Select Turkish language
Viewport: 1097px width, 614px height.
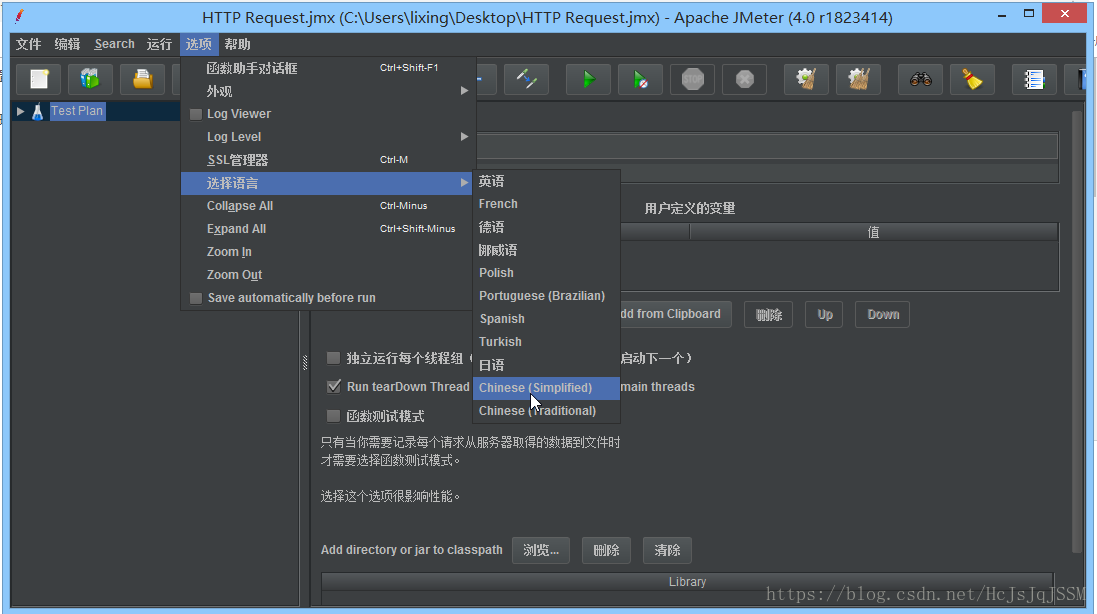(x=546, y=342)
